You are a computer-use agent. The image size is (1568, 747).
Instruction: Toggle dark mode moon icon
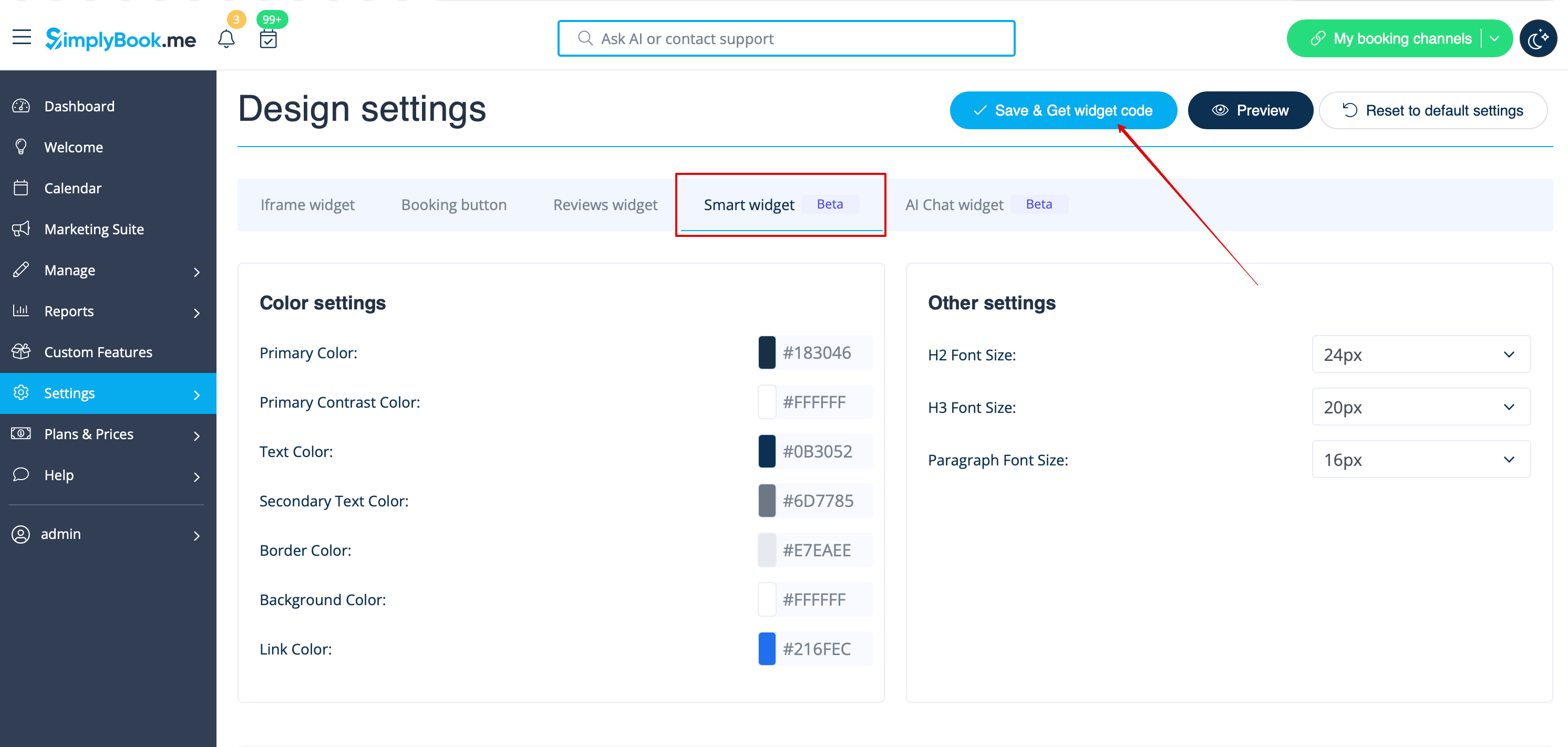point(1538,39)
